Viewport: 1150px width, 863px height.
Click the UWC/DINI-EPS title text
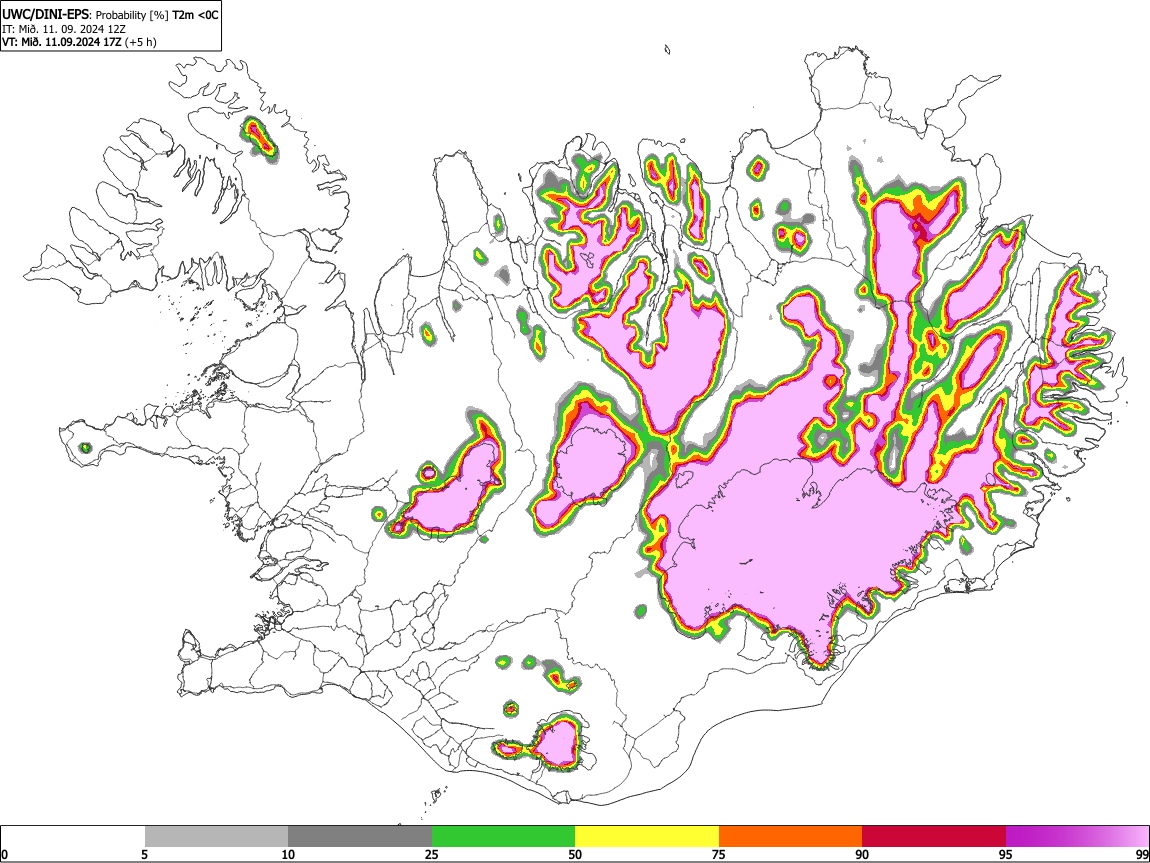[47, 15]
